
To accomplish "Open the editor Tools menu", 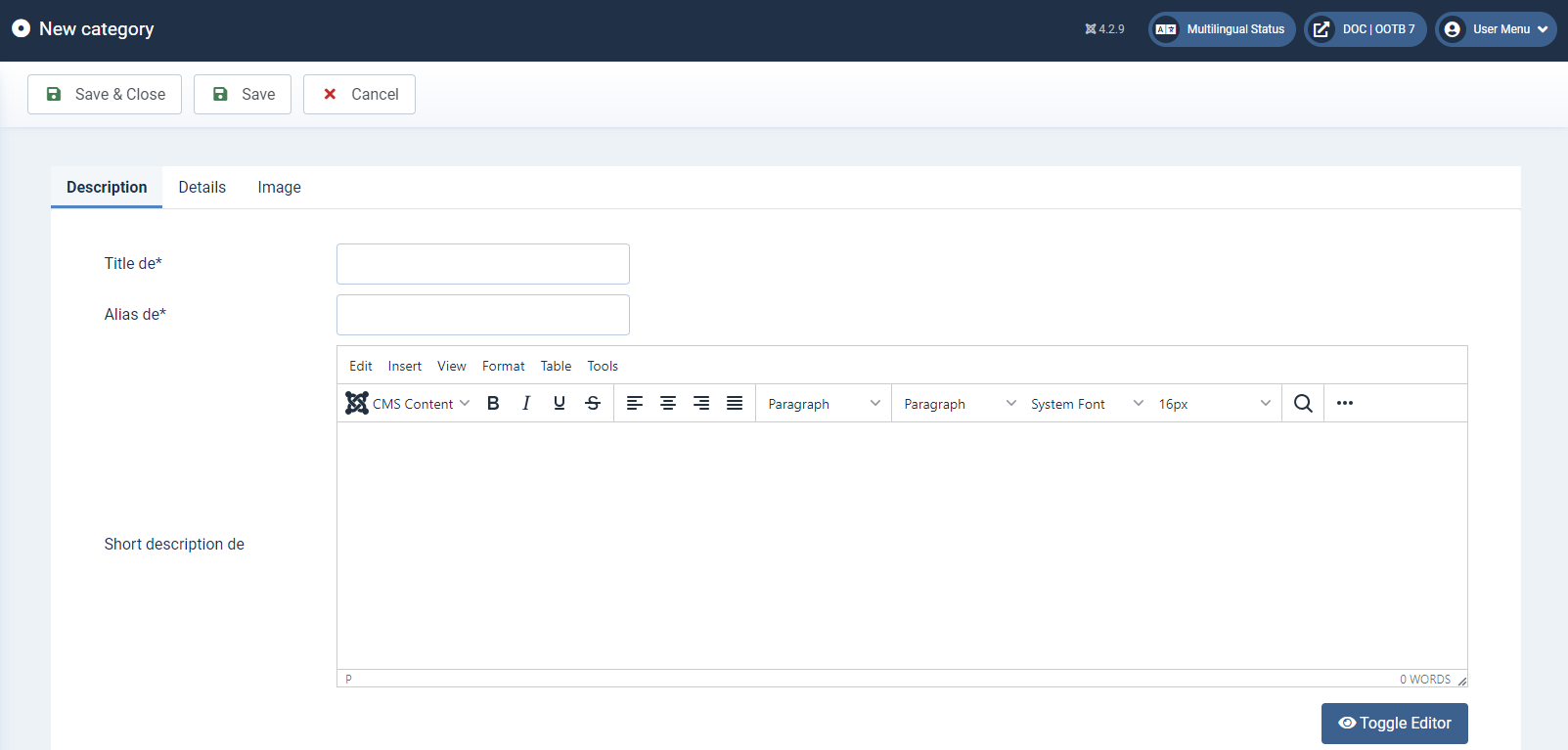I will click(603, 366).
